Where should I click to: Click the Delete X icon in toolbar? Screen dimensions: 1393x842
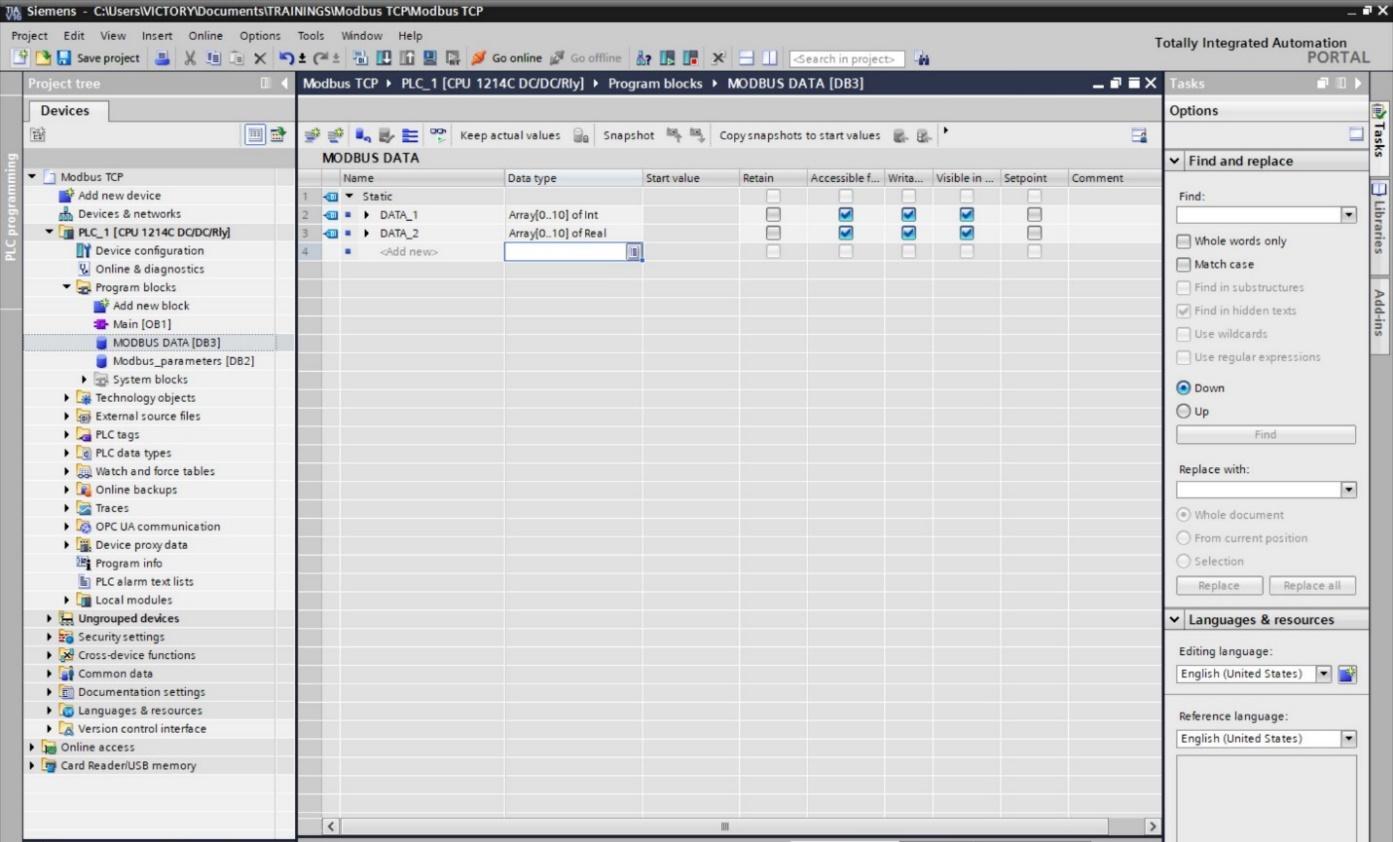coord(259,58)
